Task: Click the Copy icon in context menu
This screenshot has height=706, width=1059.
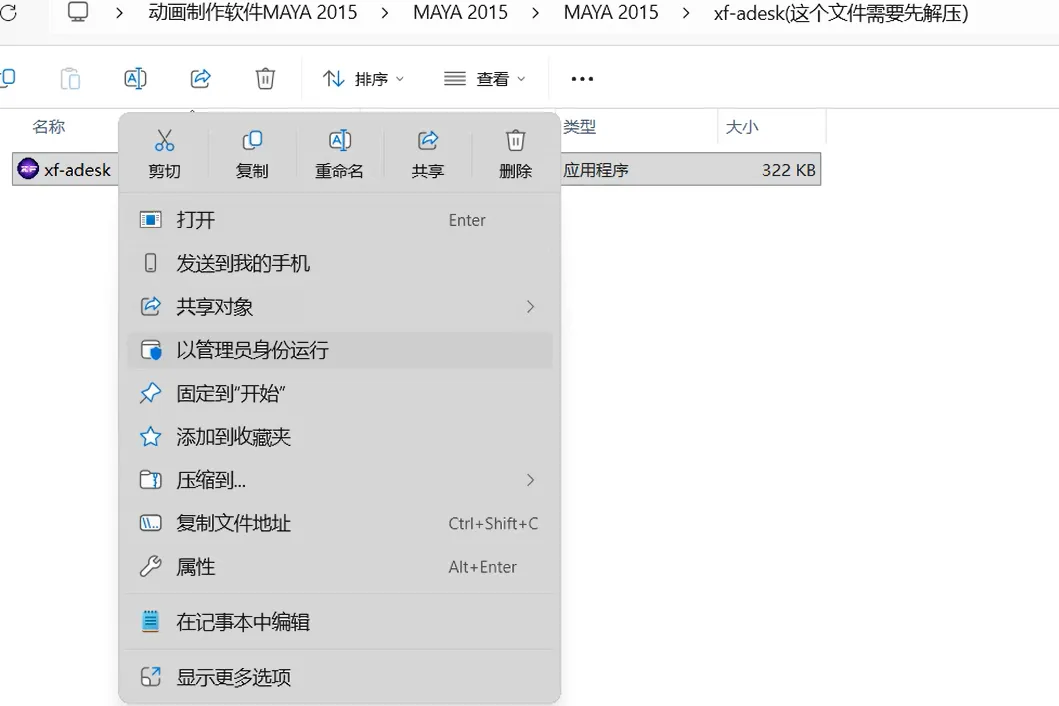Action: 252,141
